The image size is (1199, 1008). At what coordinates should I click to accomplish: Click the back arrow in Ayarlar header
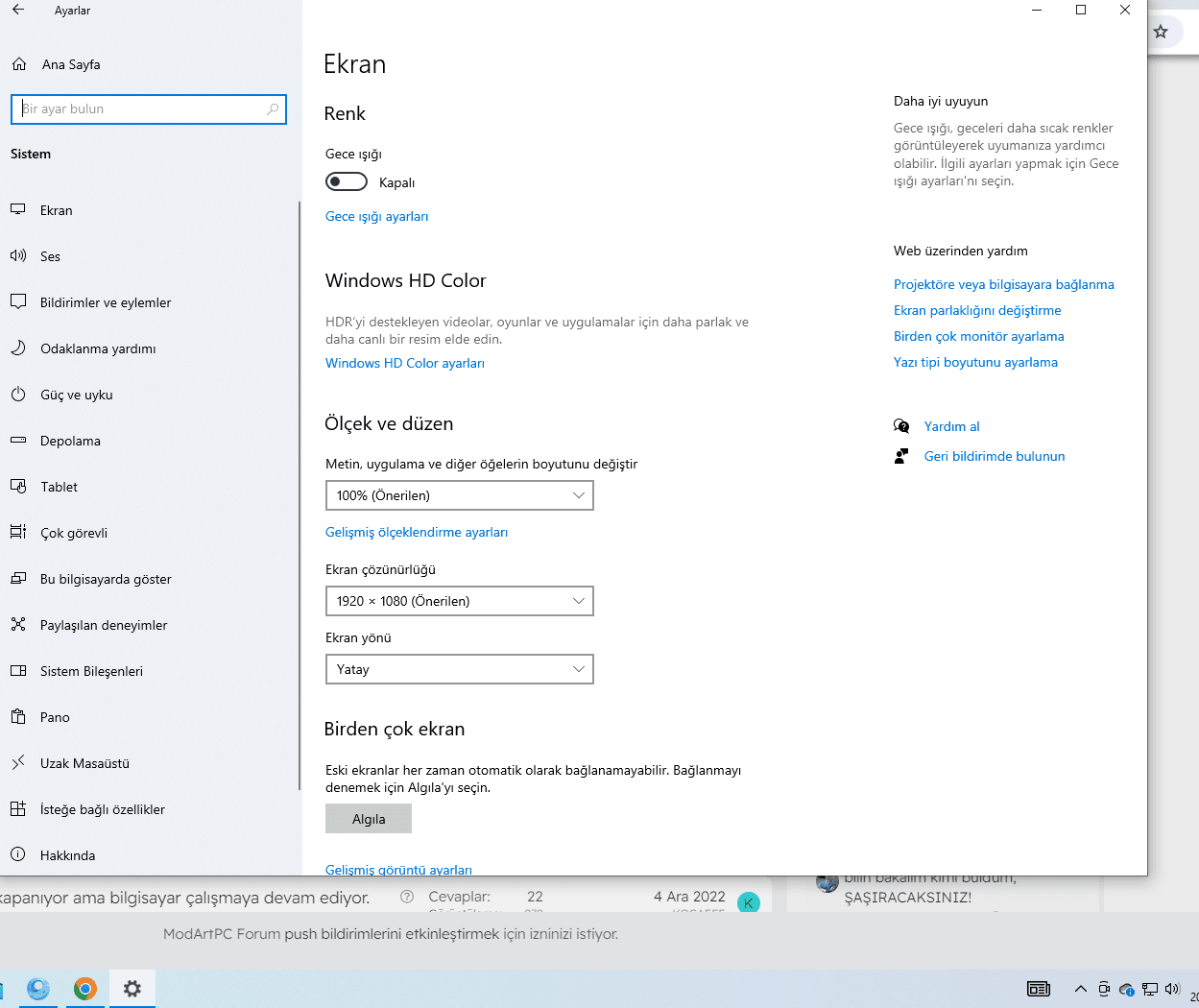tap(18, 11)
